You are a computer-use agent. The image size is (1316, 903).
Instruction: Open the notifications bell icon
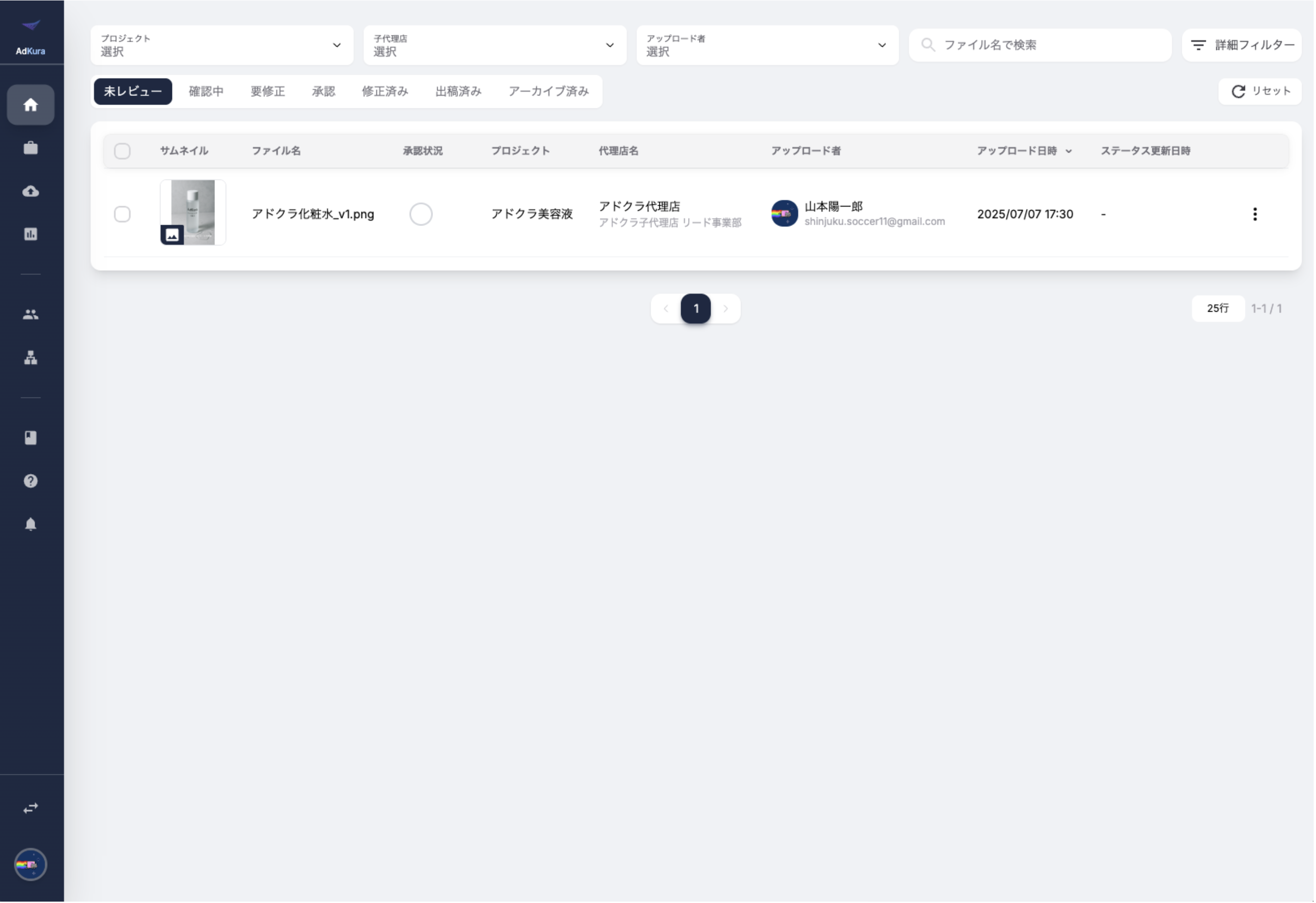(30, 524)
